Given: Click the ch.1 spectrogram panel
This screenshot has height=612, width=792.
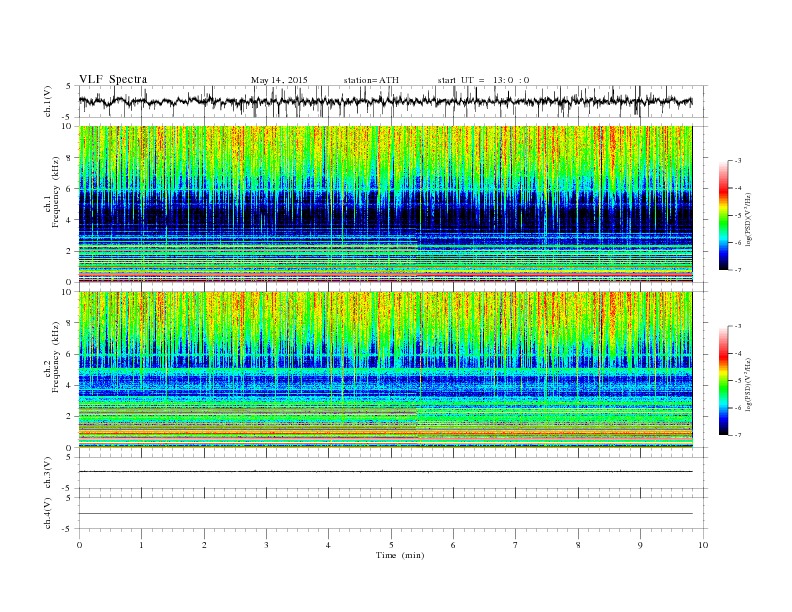Looking at the screenshot, I should (385, 204).
